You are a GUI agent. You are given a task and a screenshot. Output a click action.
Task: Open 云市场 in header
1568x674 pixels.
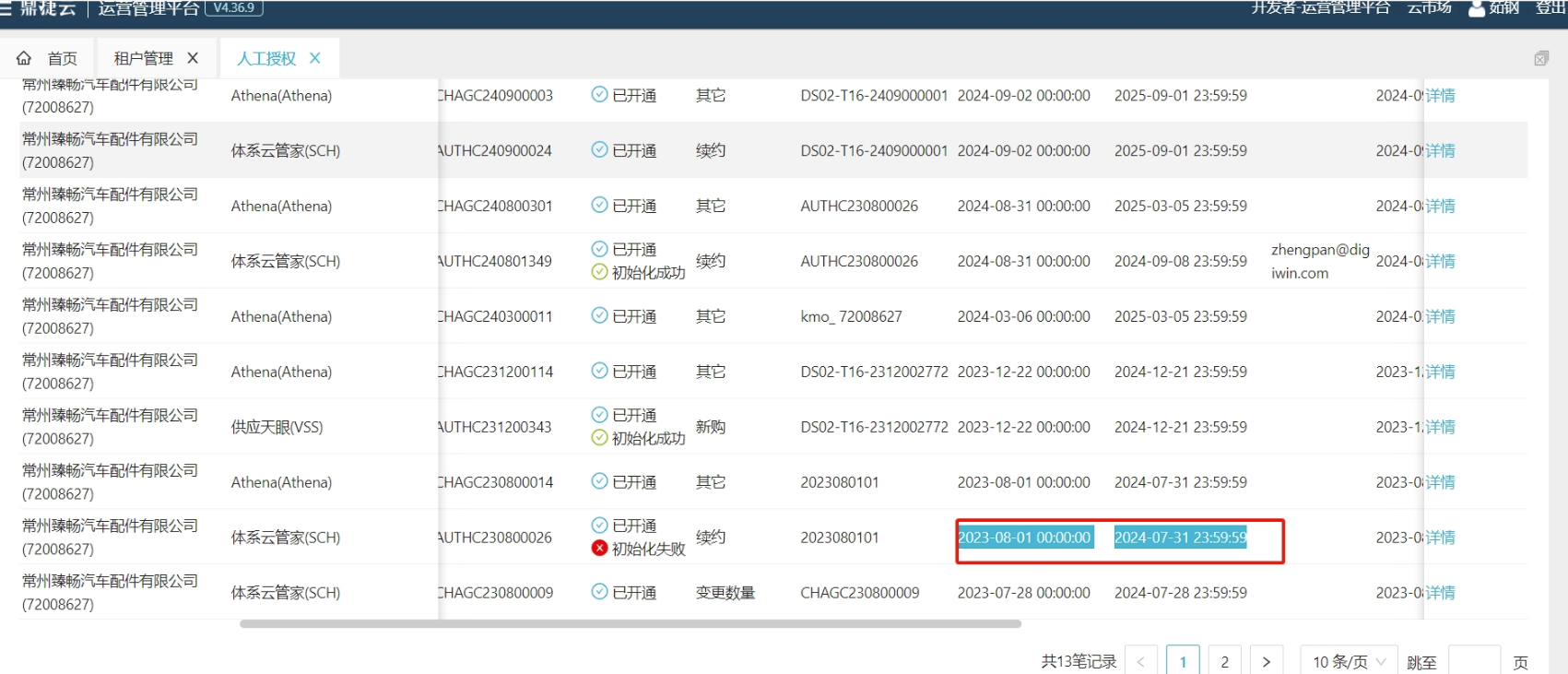pyautogui.click(x=1429, y=7)
